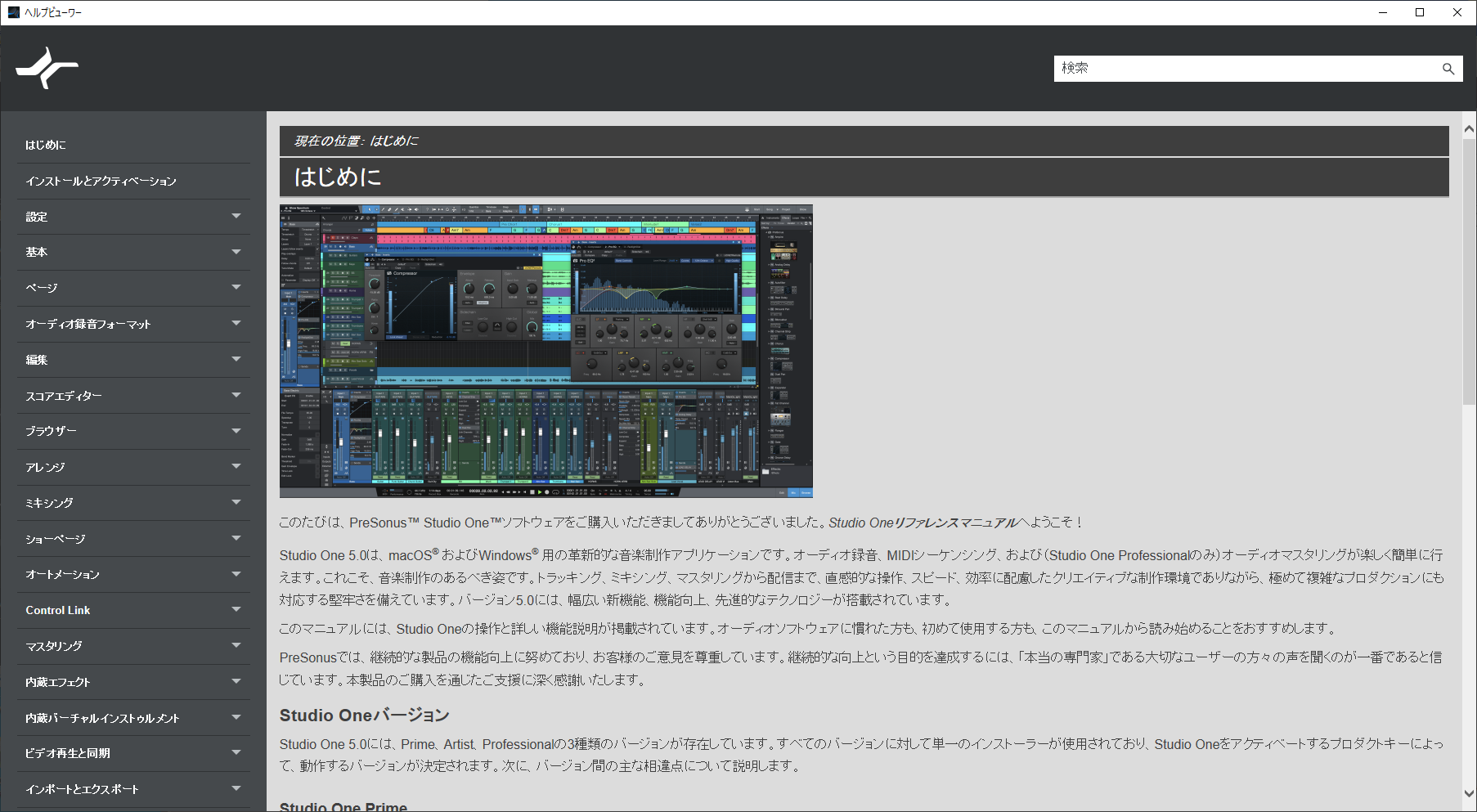
Task: Expand the オートメーション section arrow
Action: coord(236,573)
